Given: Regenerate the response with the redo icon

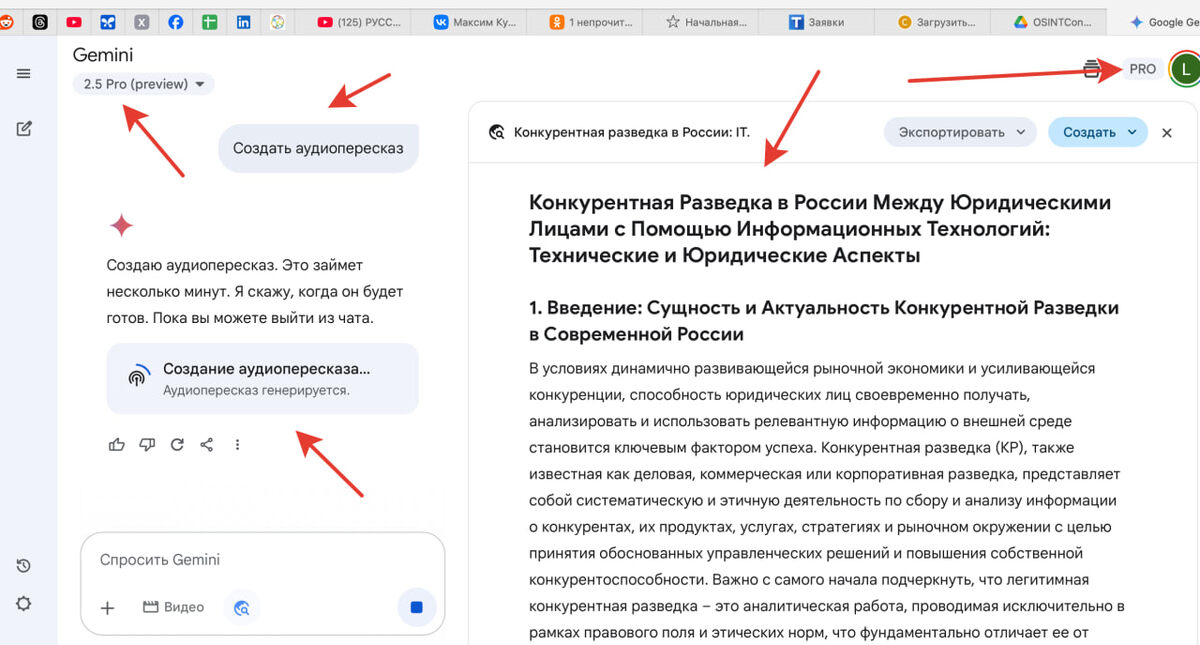Looking at the screenshot, I should pos(177,444).
